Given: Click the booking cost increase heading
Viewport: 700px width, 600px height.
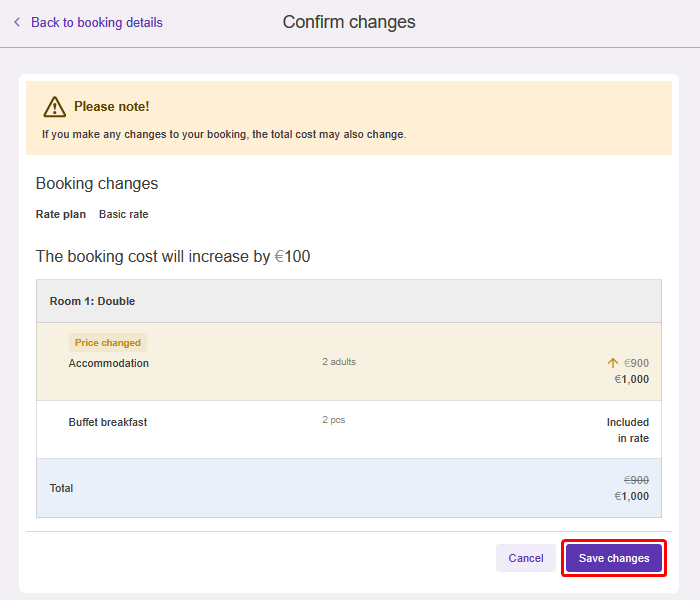Looking at the screenshot, I should point(173,257).
